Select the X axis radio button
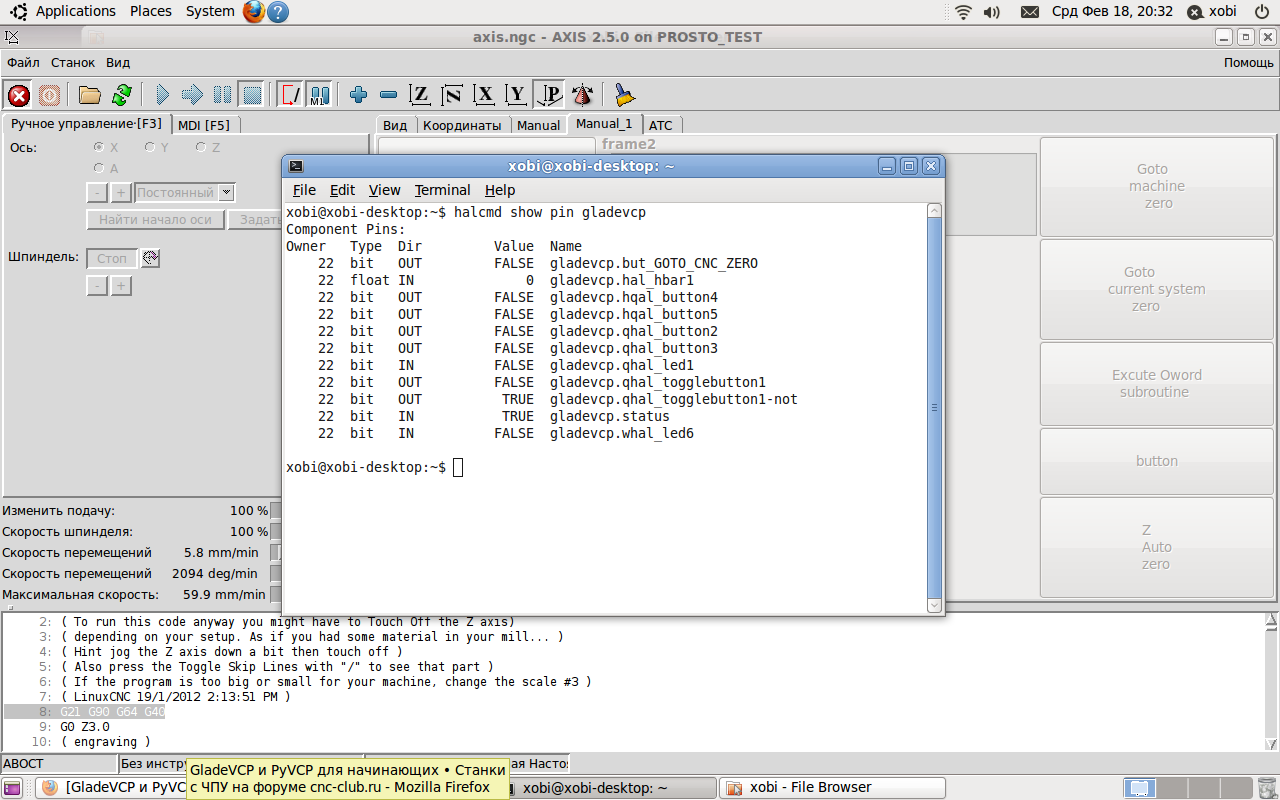The width and height of the screenshot is (1280, 800). [x=99, y=147]
